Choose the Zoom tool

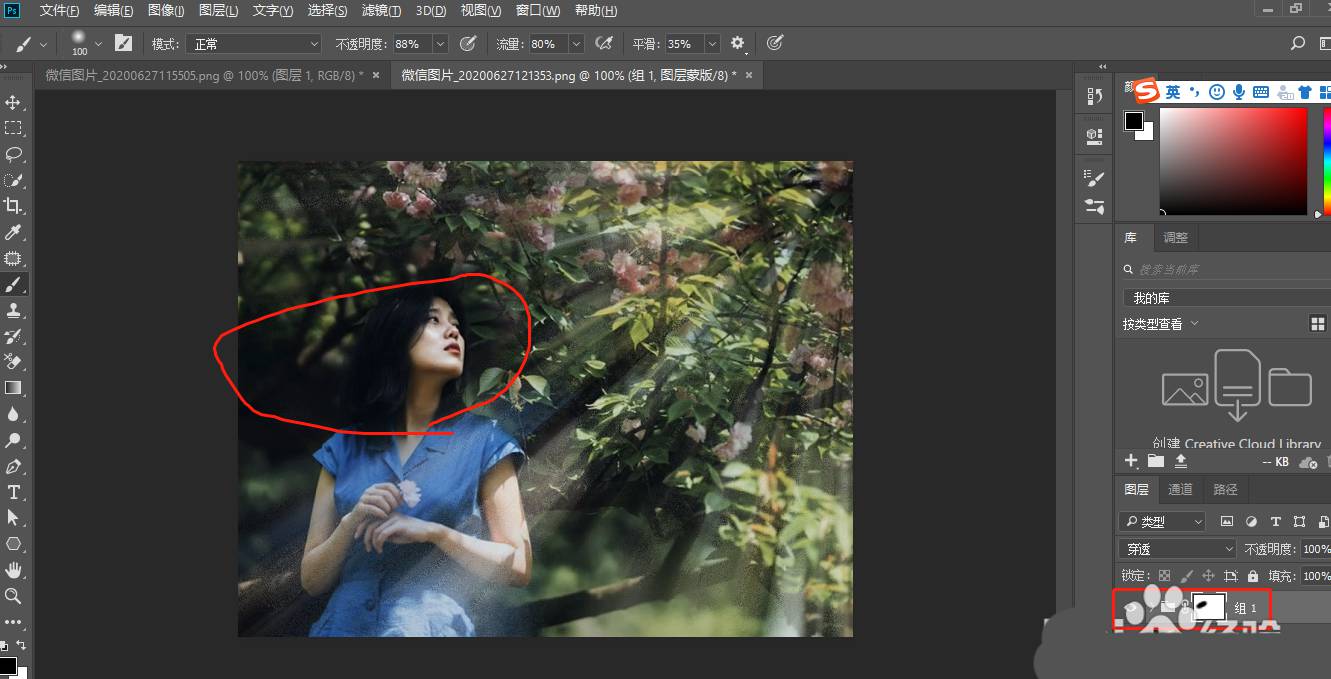click(13, 596)
